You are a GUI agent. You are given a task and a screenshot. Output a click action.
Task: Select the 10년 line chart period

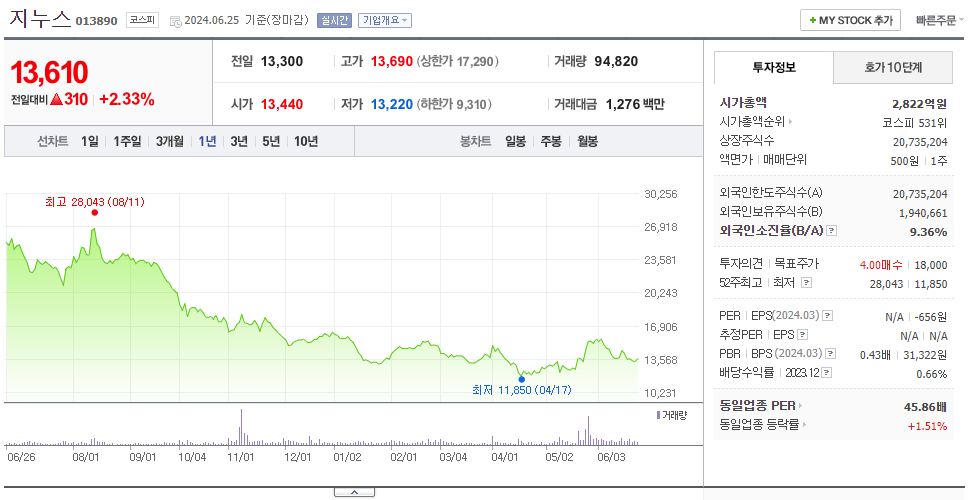tap(306, 141)
